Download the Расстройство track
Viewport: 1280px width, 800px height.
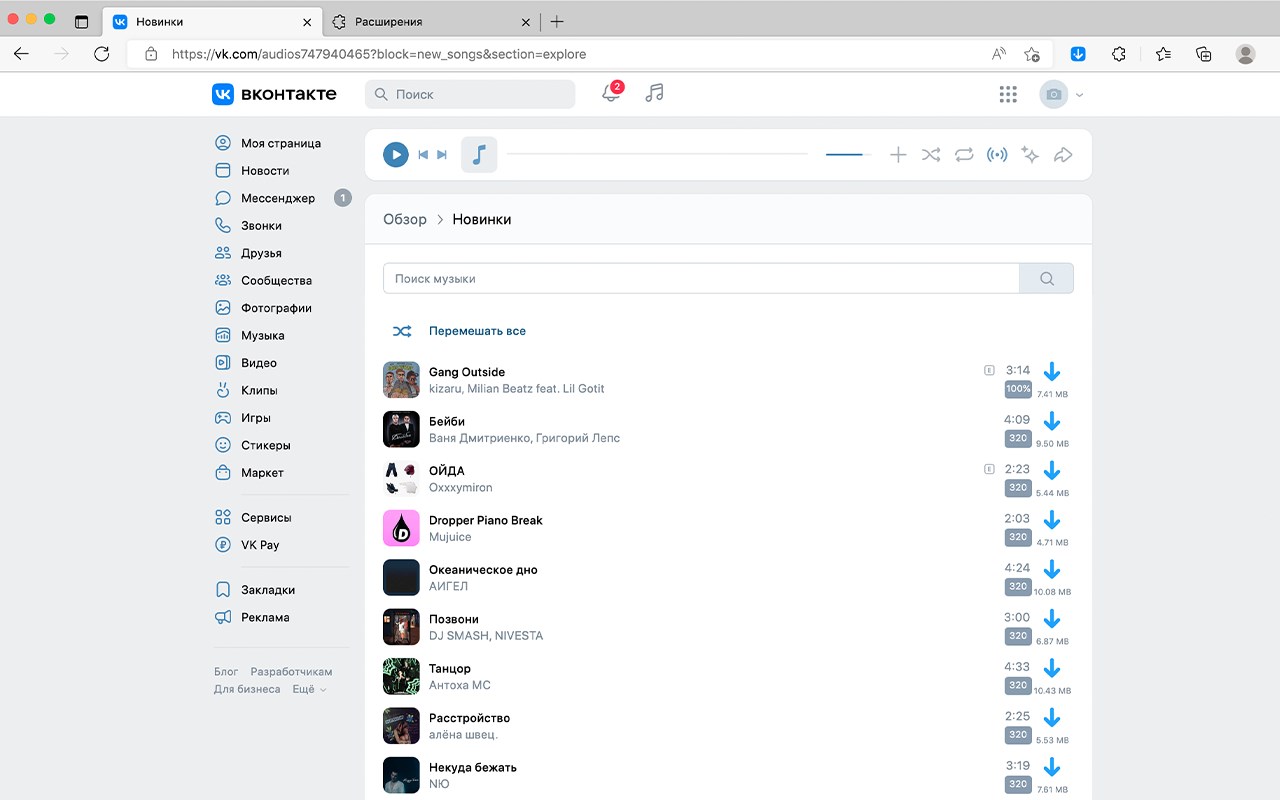[1051, 717]
